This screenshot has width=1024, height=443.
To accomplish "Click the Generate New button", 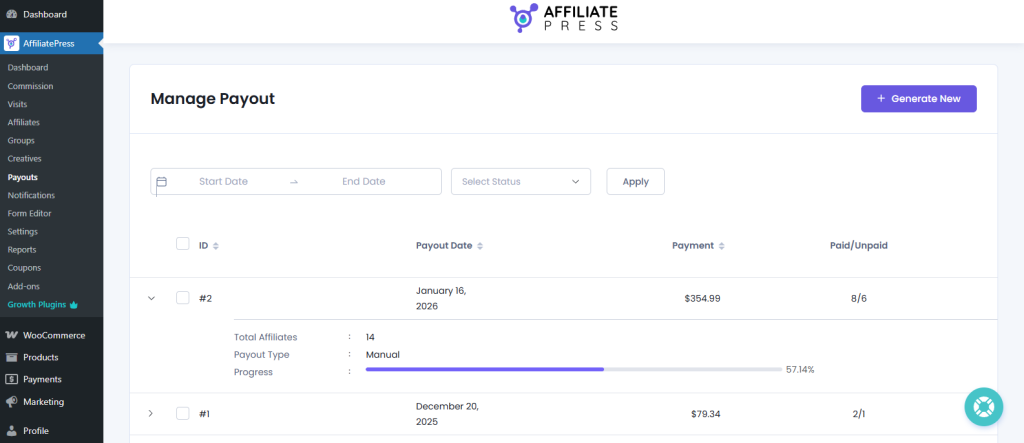I will (919, 99).
